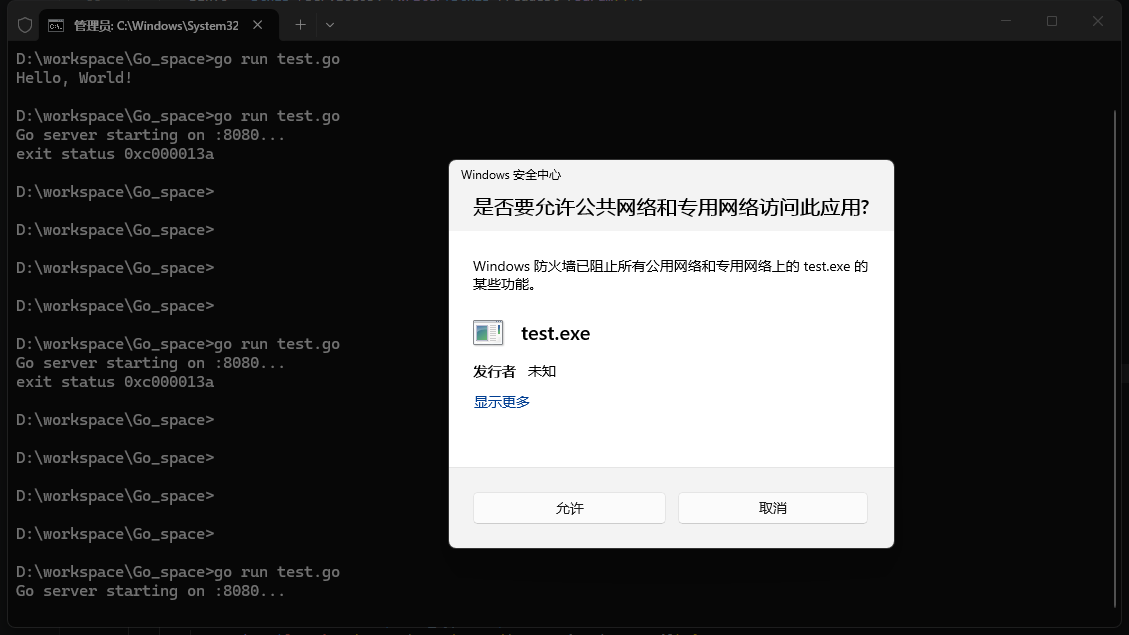Close the terminal window
The width and height of the screenshot is (1129, 635).
[x=1098, y=22]
